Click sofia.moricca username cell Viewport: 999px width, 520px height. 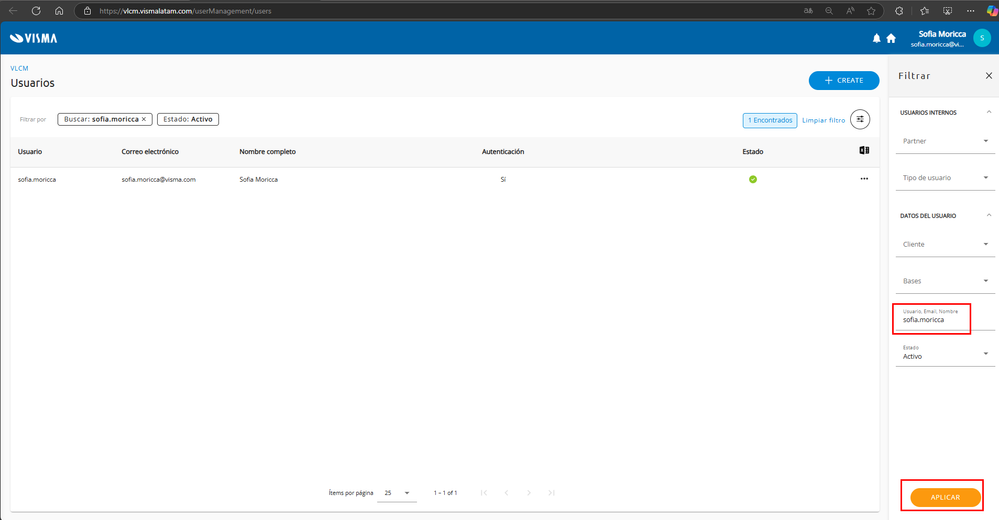pyautogui.click(x=37, y=180)
